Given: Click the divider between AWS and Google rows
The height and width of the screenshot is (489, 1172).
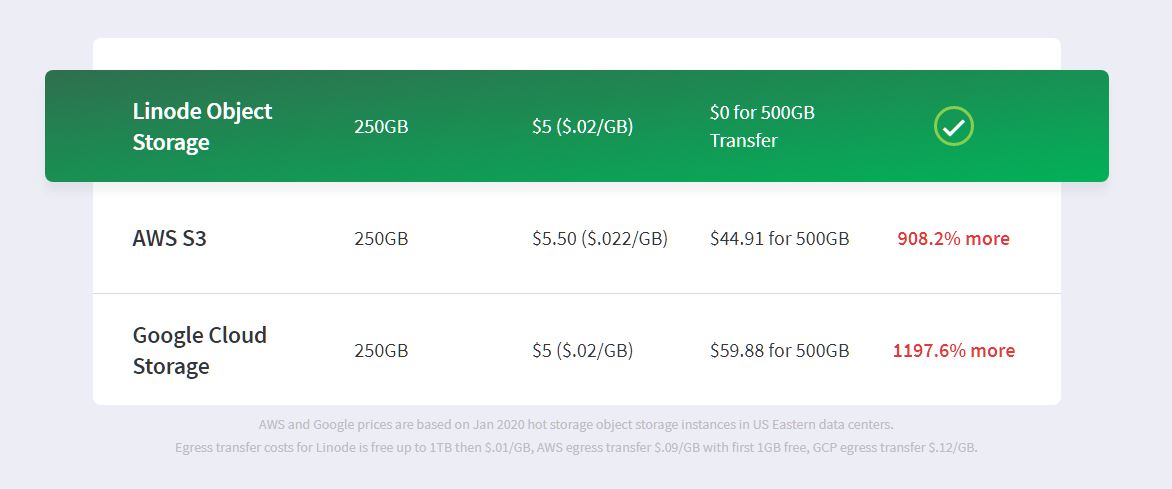Looking at the screenshot, I should [x=576, y=293].
